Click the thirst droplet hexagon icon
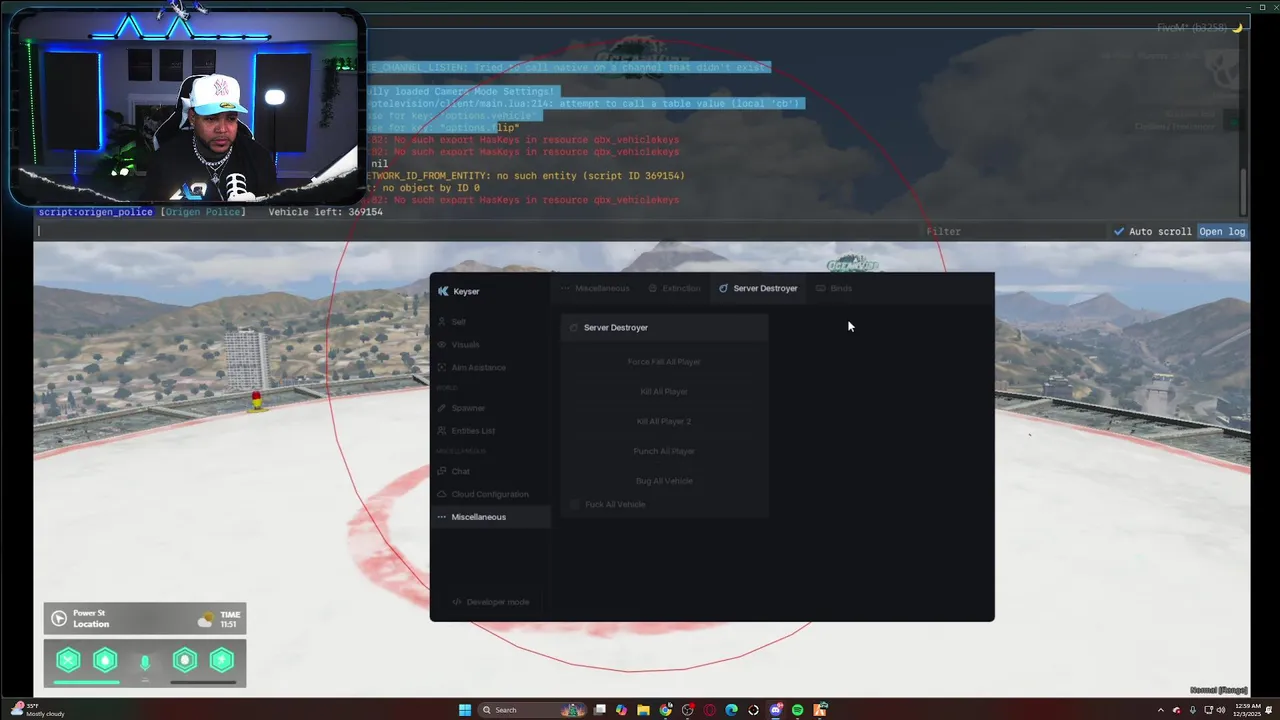The height and width of the screenshot is (720, 1280). point(105,660)
